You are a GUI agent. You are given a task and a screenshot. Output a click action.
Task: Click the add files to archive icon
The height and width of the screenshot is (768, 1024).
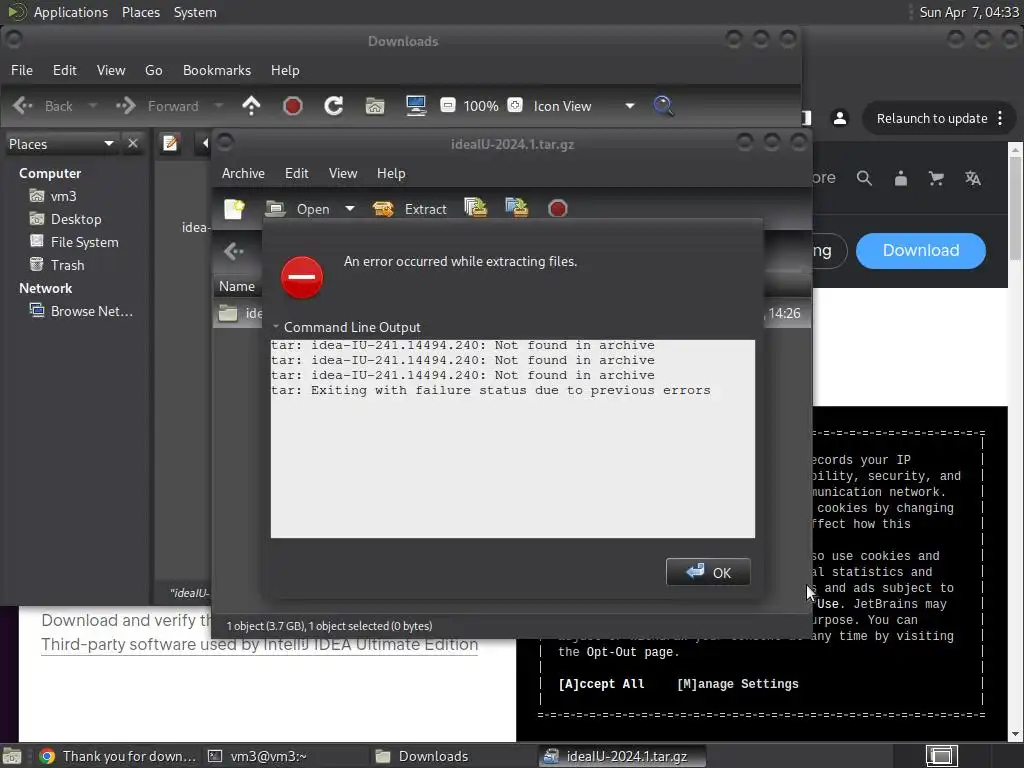pyautogui.click(x=475, y=208)
